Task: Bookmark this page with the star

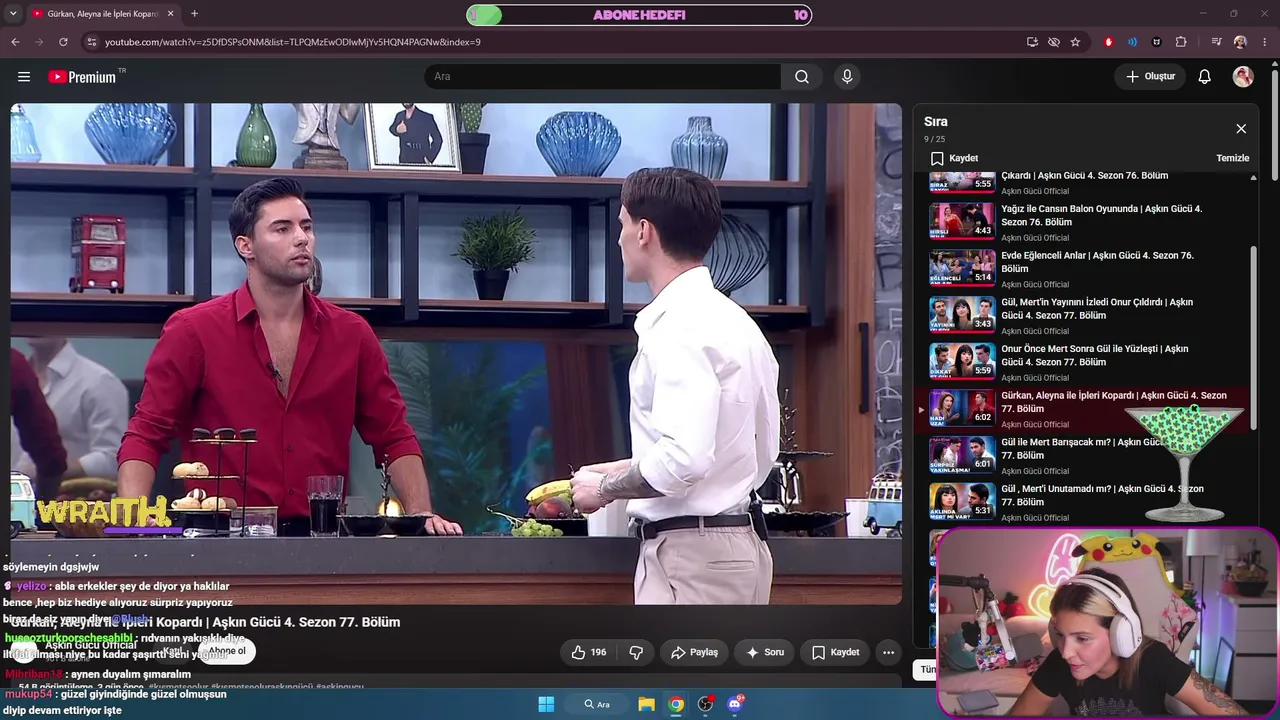Action: click(x=1075, y=42)
